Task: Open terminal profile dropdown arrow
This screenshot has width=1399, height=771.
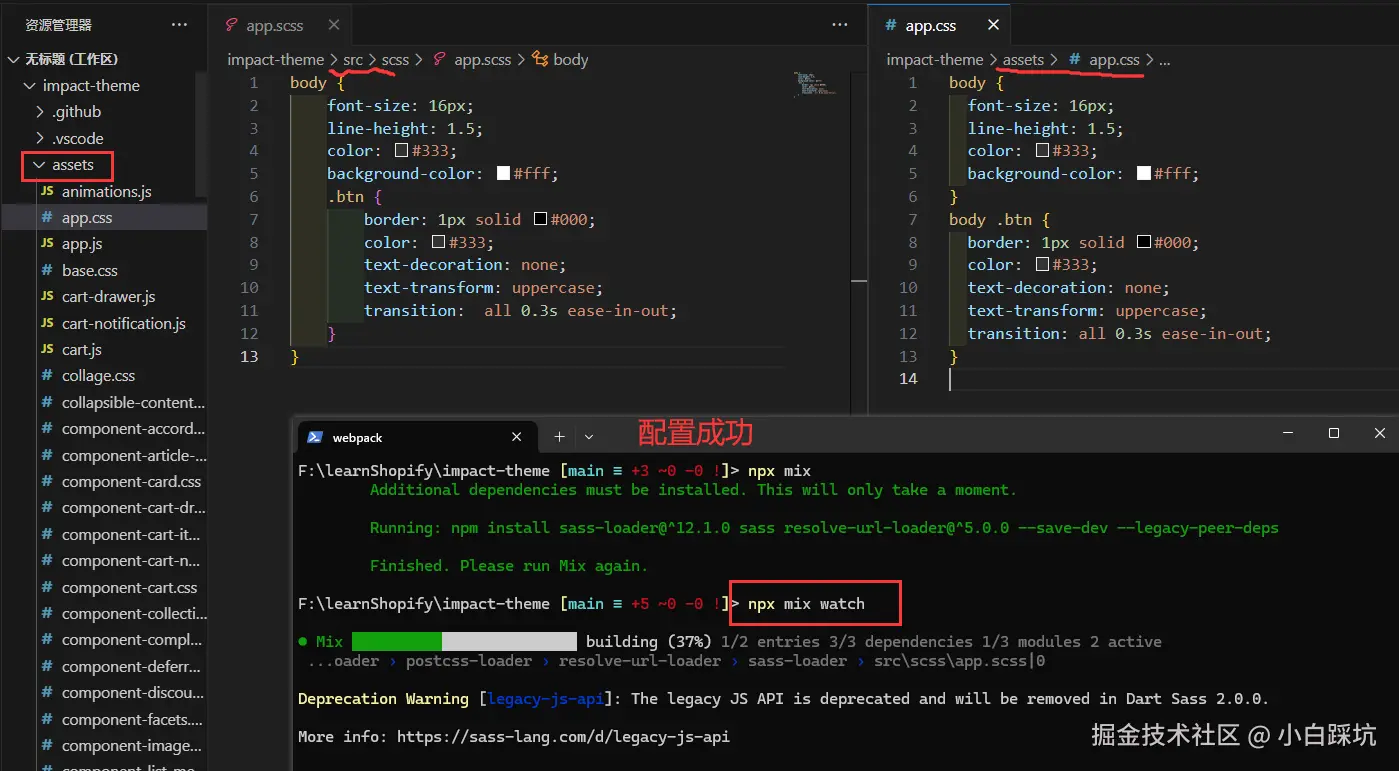Action: [x=589, y=437]
